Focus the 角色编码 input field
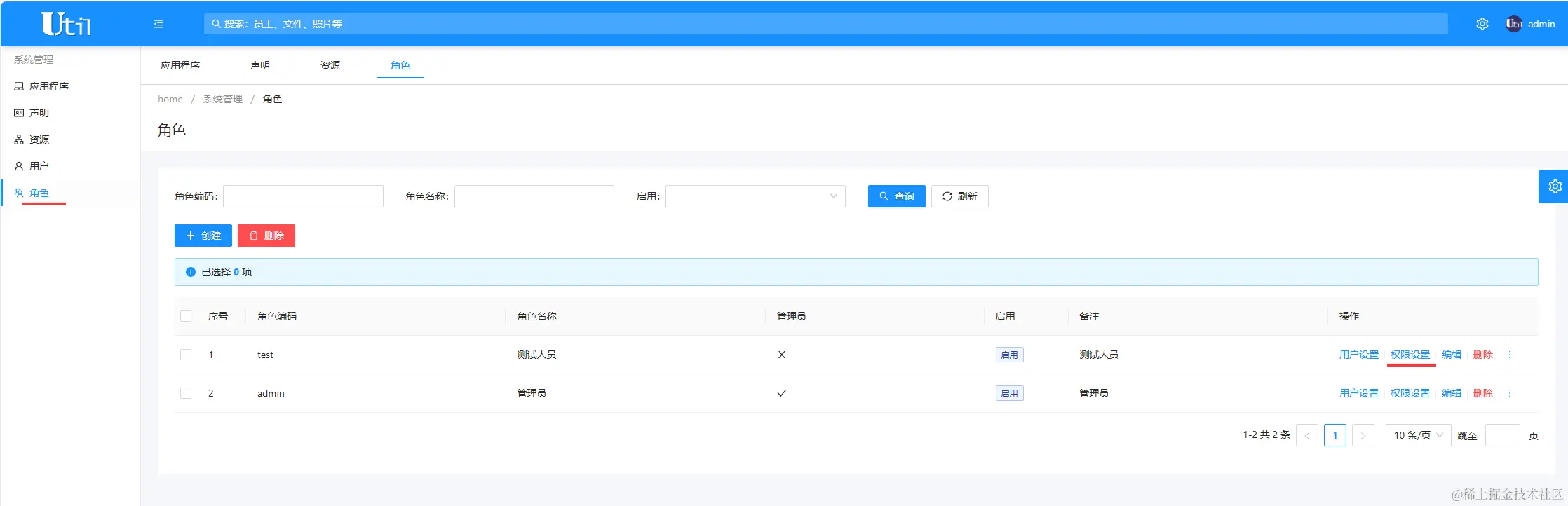 [303, 196]
